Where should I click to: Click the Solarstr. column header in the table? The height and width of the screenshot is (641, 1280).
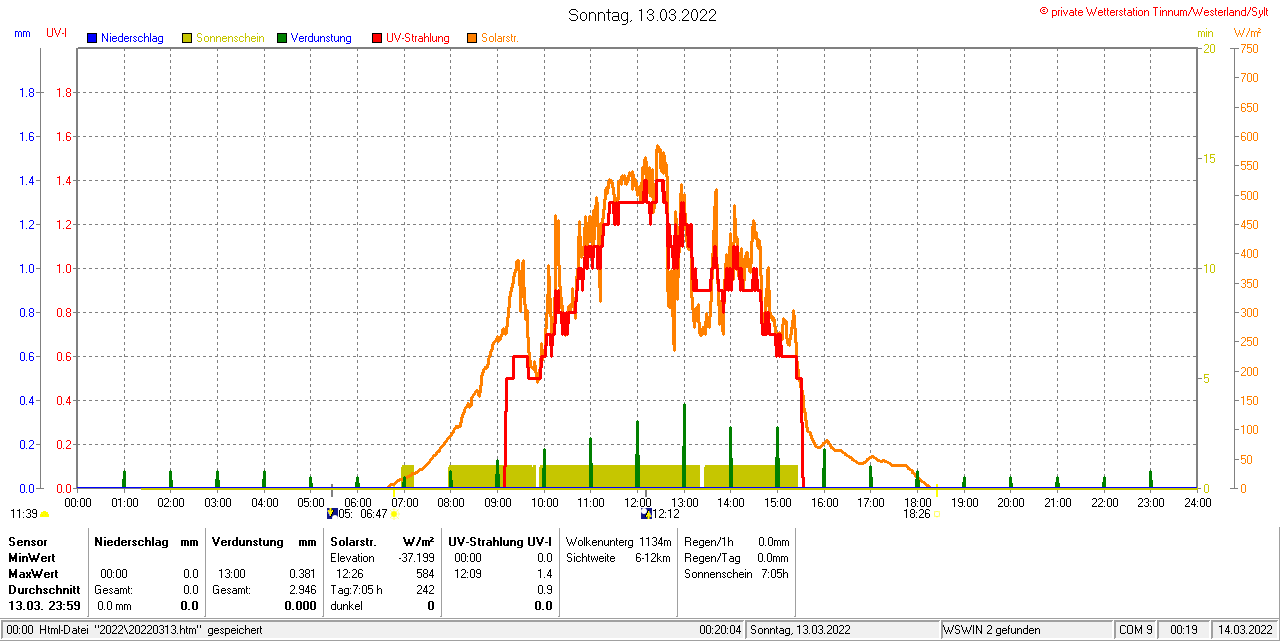pyautogui.click(x=352, y=541)
